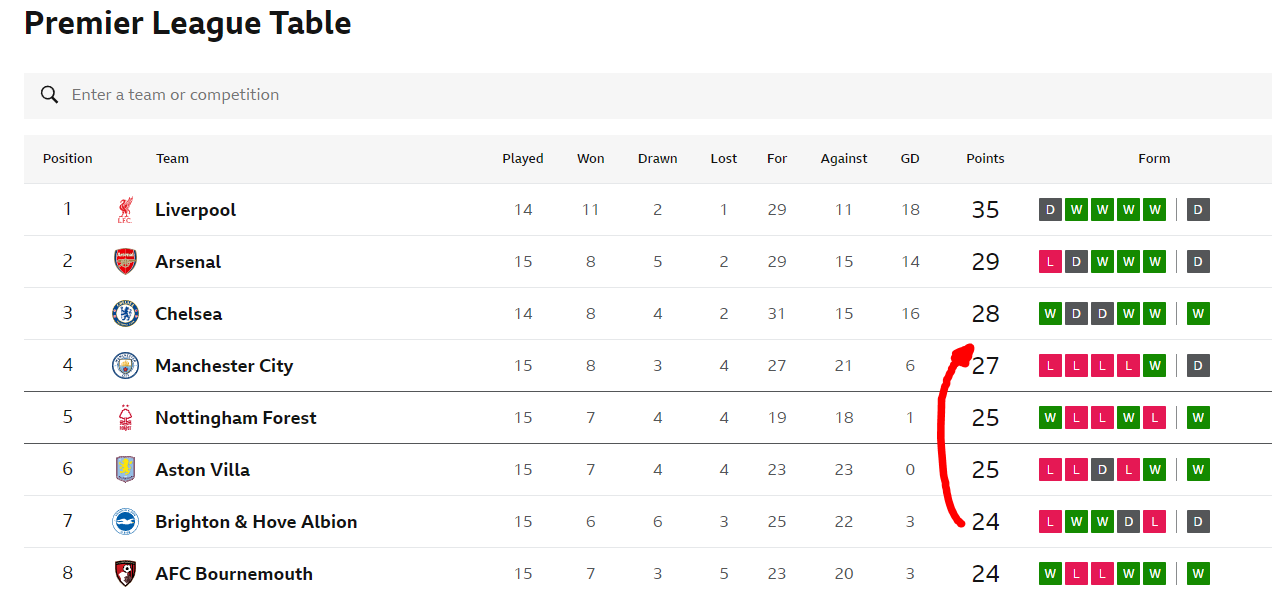Click Chelsea's latest green W form badge
Image resolution: width=1284 pixels, height=599 pixels.
pyautogui.click(x=1198, y=314)
